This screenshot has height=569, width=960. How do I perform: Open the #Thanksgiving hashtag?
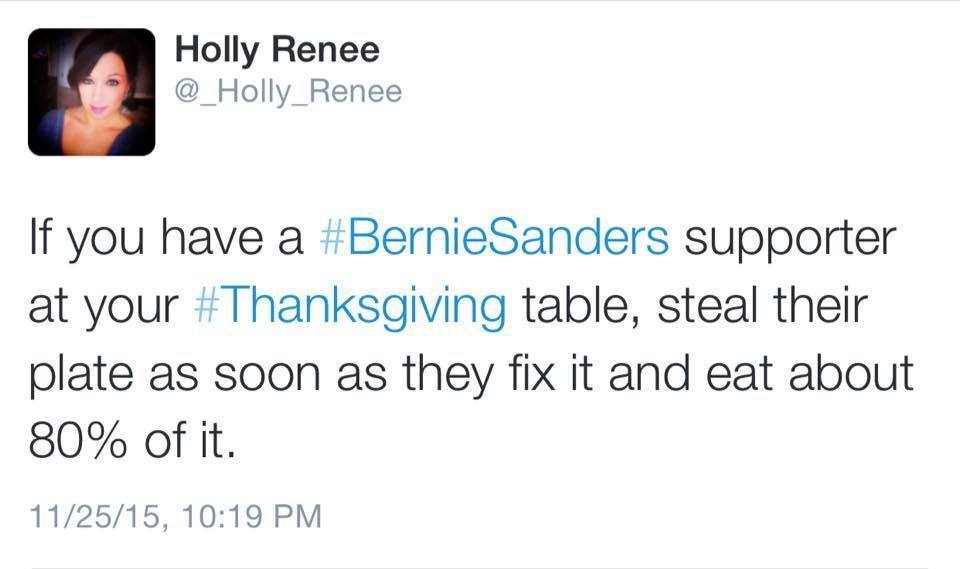tap(350, 307)
